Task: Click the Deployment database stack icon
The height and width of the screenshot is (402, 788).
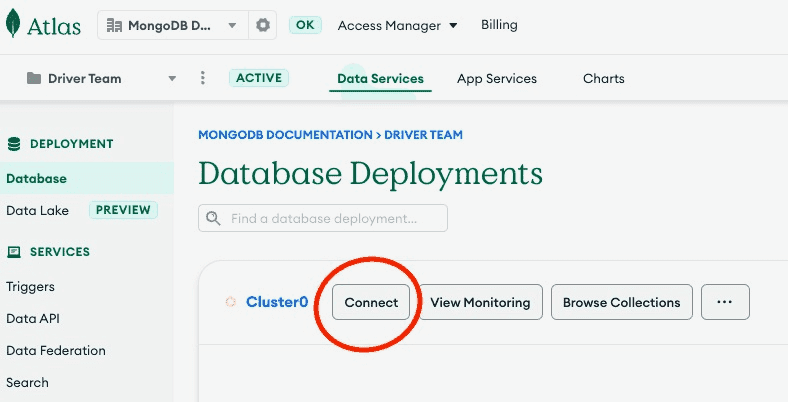Action: pyautogui.click(x=14, y=144)
